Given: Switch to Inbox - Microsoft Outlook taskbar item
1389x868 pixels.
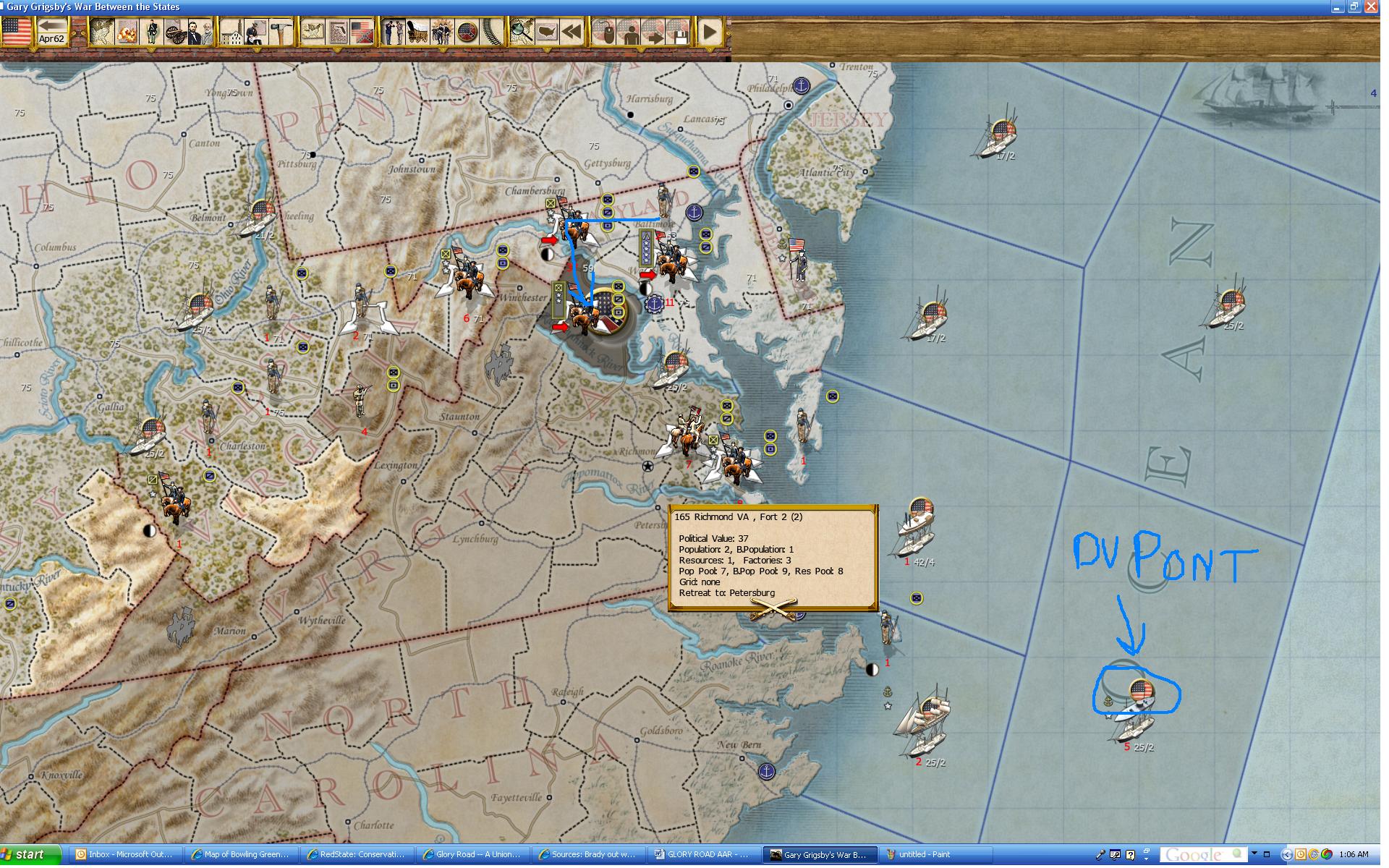Looking at the screenshot, I should pyautogui.click(x=124, y=854).
